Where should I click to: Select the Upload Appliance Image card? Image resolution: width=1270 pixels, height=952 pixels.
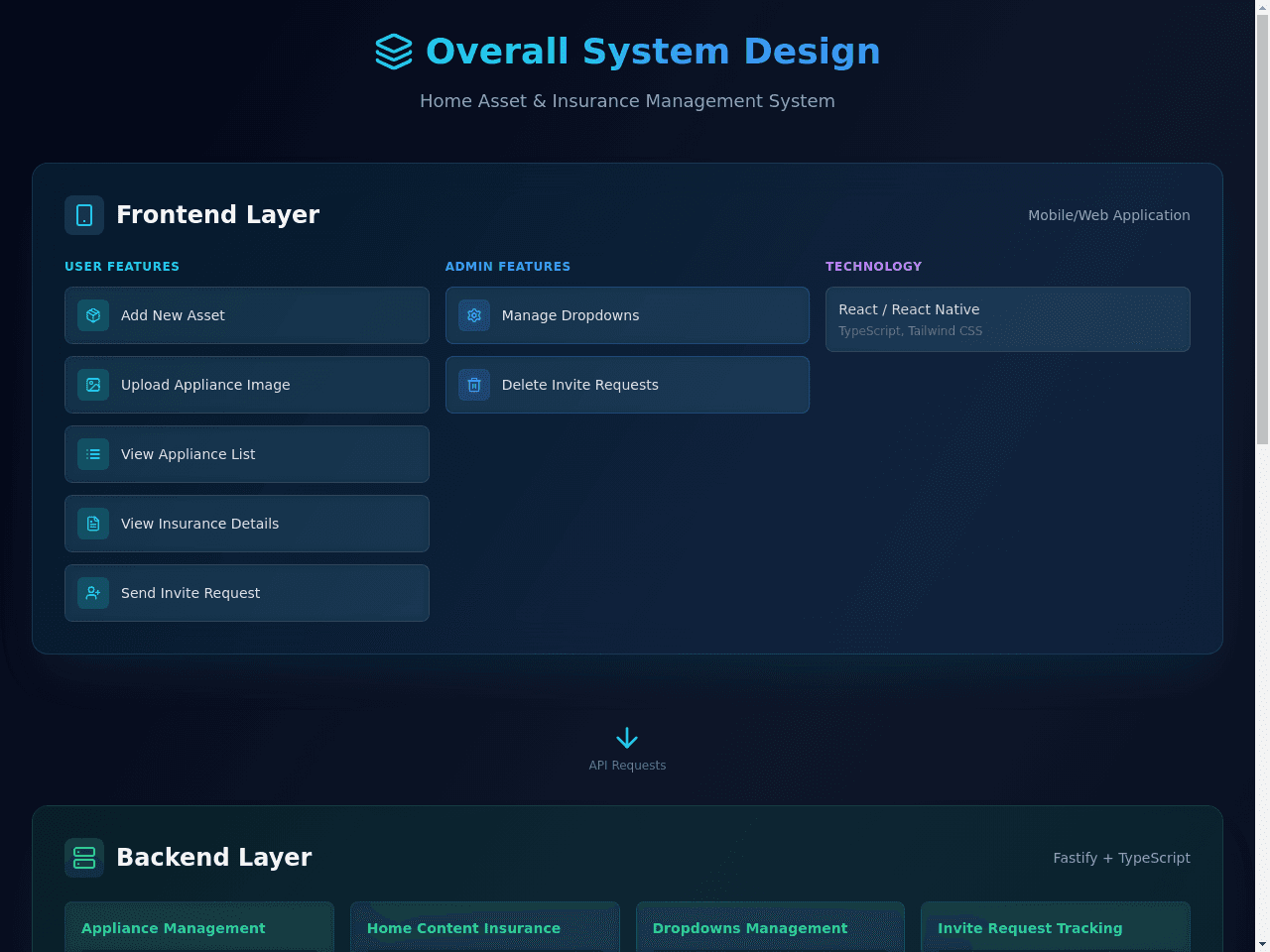[x=247, y=385]
